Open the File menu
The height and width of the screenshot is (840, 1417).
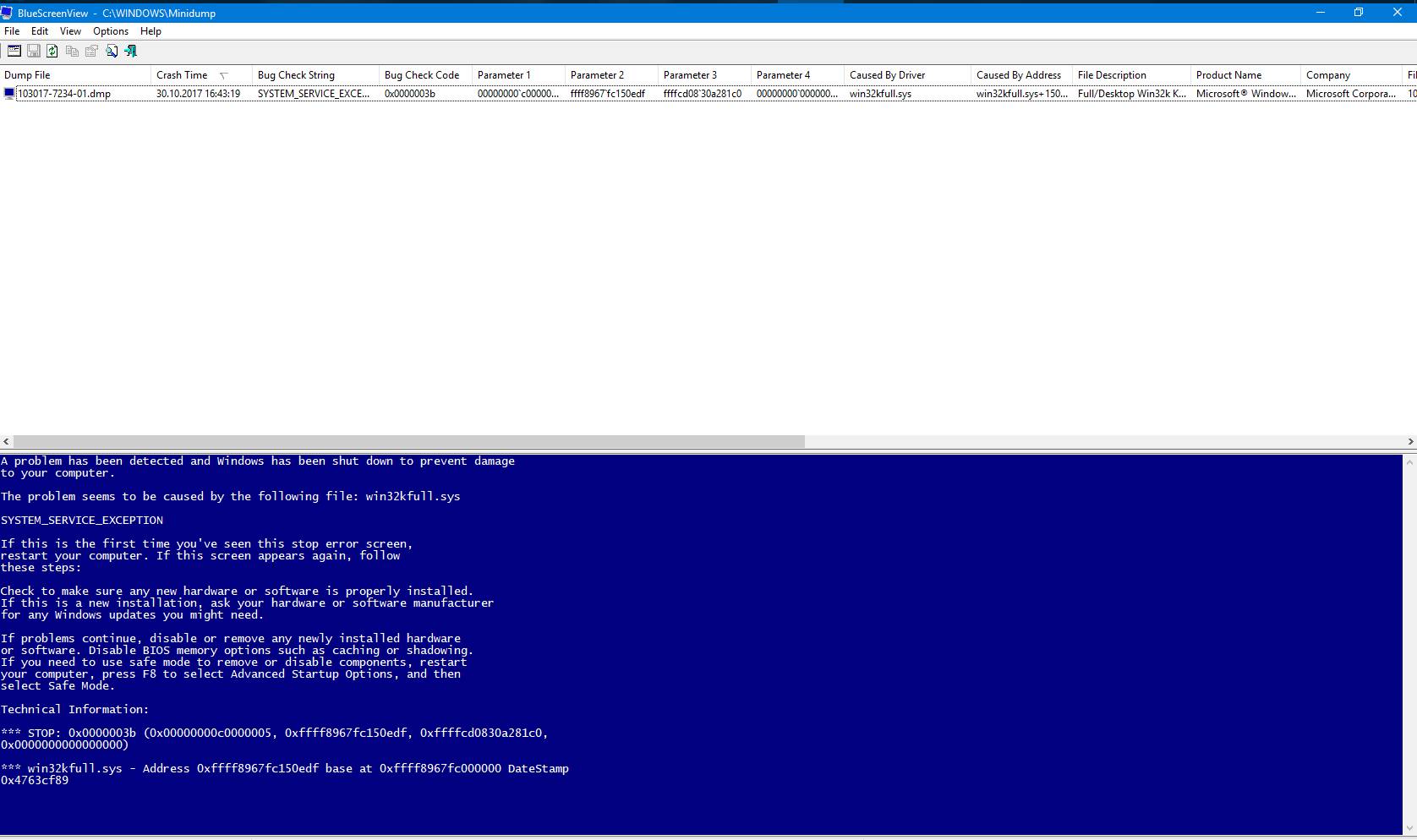12,31
